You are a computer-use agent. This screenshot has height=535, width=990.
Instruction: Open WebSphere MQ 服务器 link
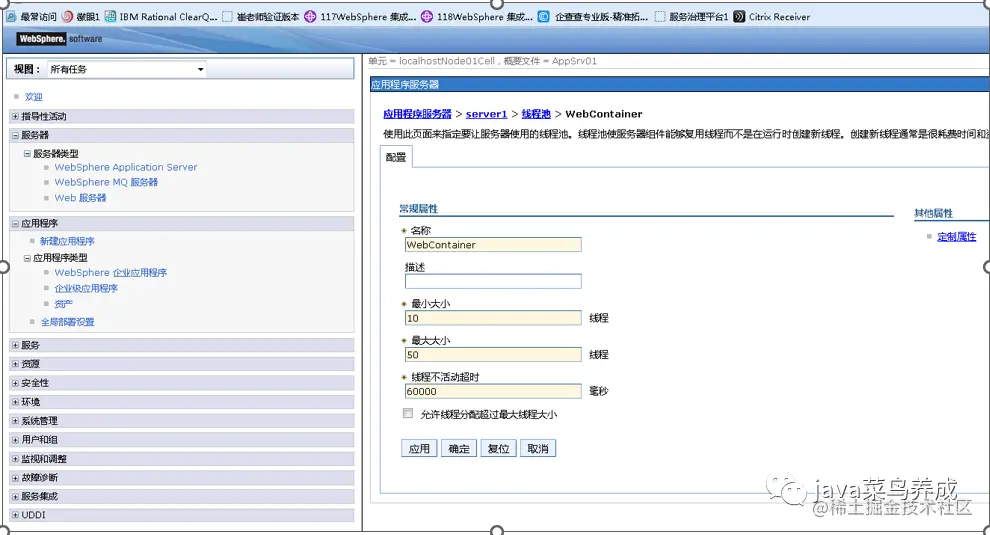106,182
